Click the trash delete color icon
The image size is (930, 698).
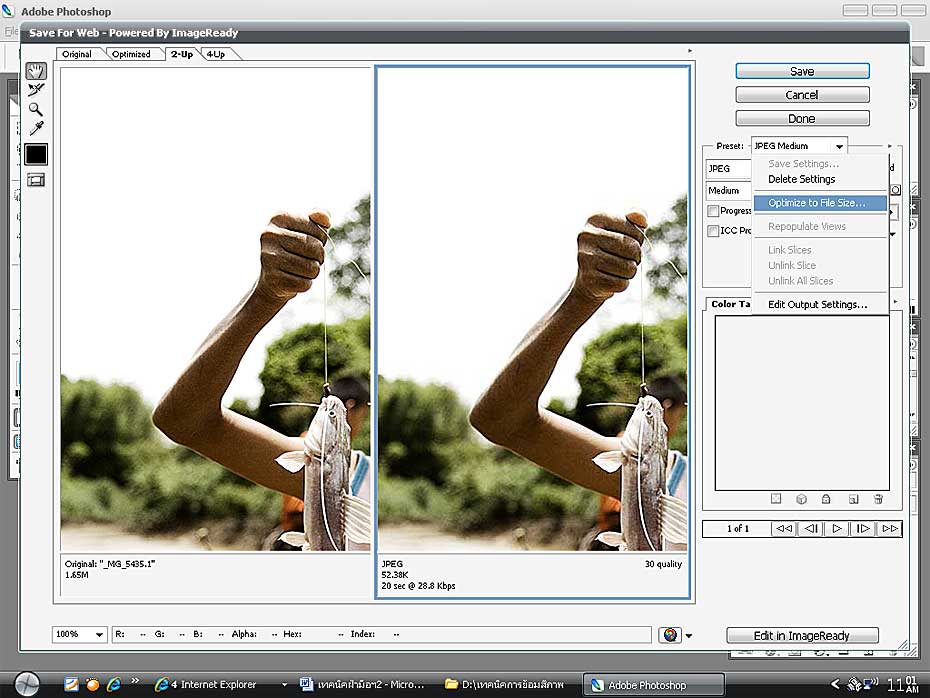878,499
